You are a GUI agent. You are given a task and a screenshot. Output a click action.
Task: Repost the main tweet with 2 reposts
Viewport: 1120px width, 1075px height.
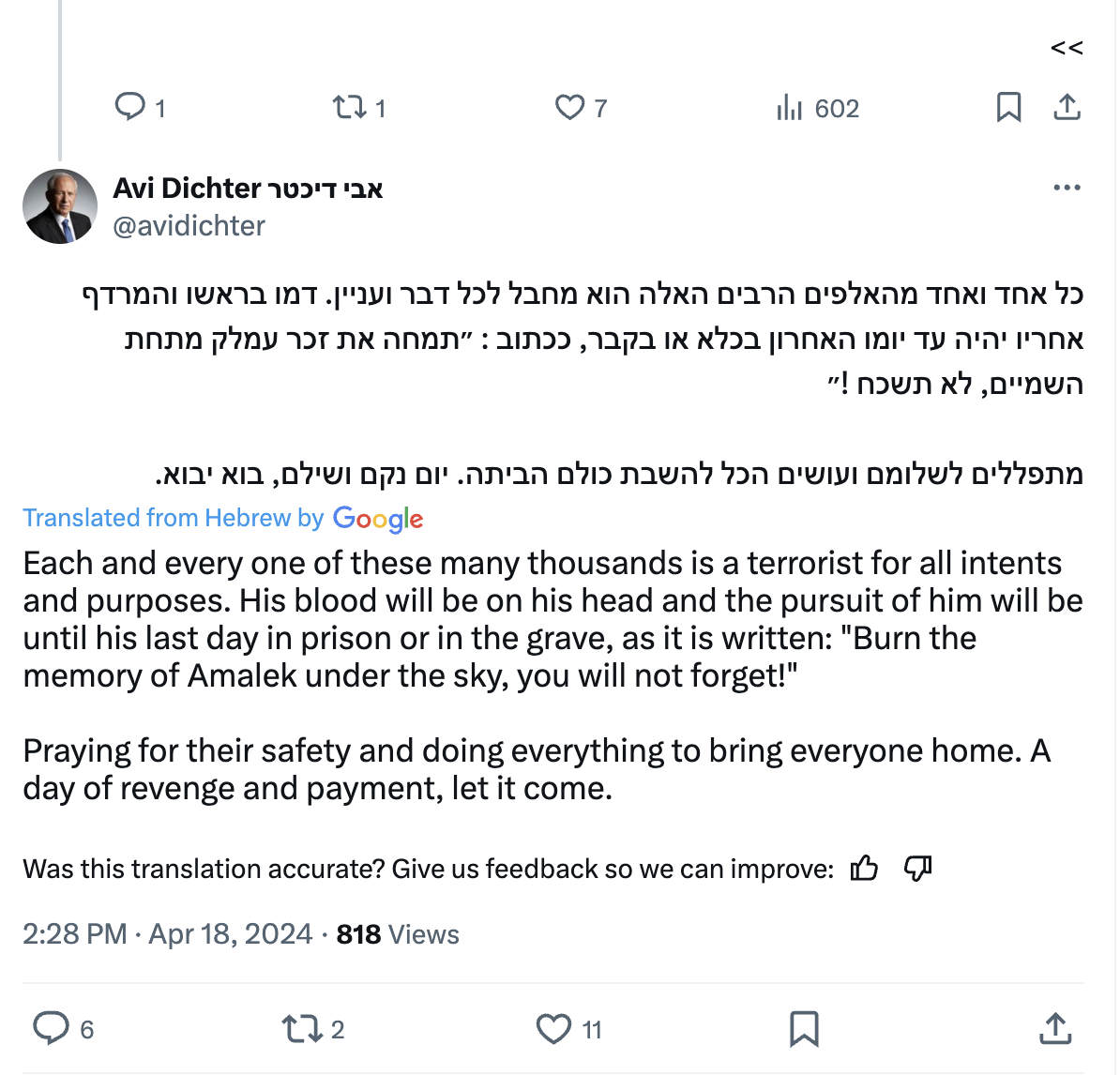click(x=300, y=1029)
